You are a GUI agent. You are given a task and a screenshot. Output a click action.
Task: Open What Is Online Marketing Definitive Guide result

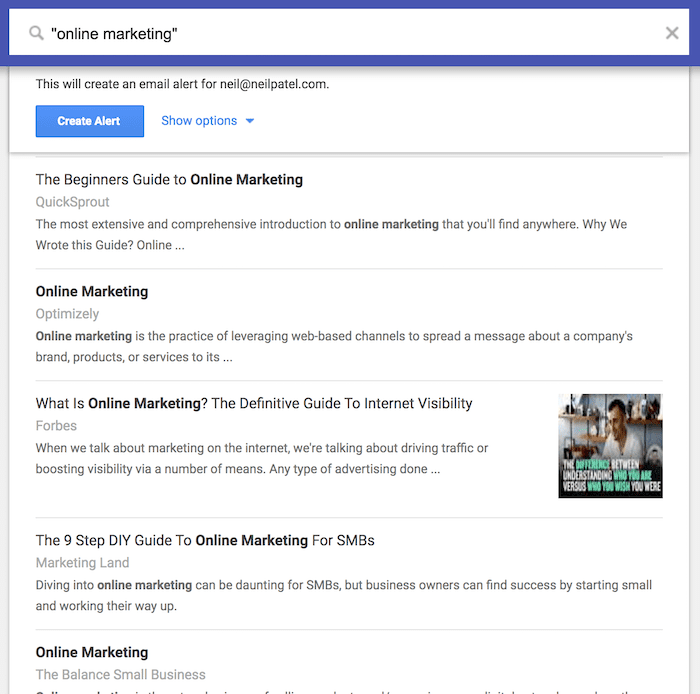[x=254, y=403]
